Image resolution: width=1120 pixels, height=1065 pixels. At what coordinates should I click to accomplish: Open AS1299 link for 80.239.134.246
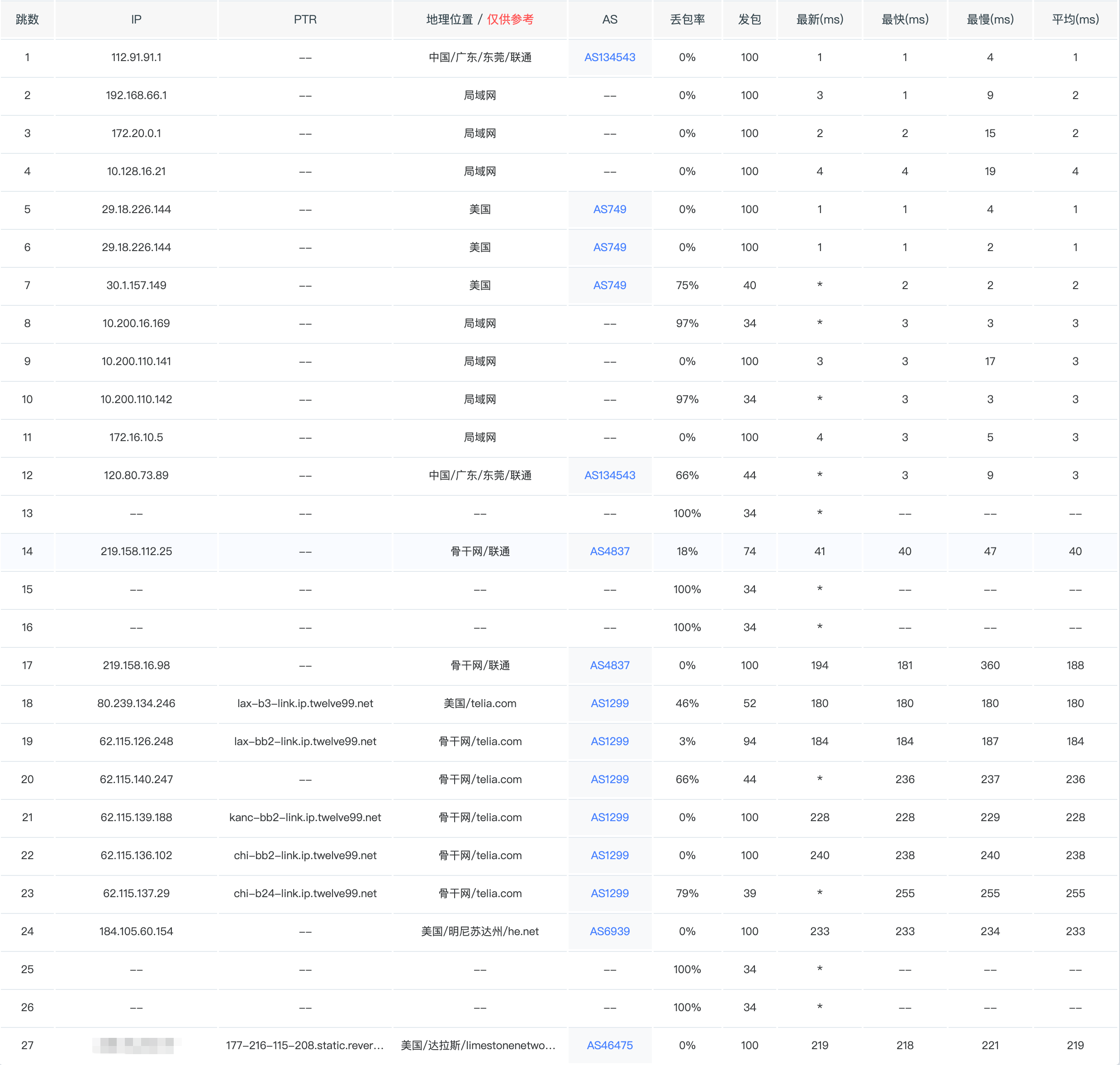(x=609, y=704)
